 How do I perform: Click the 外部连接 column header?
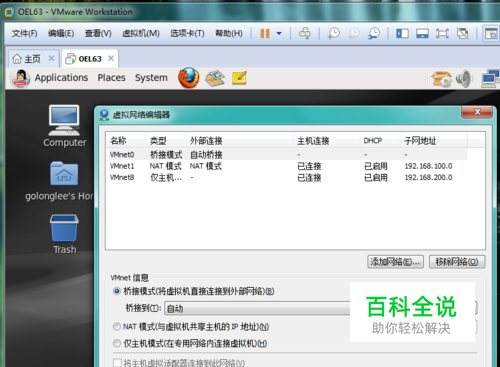(240, 141)
